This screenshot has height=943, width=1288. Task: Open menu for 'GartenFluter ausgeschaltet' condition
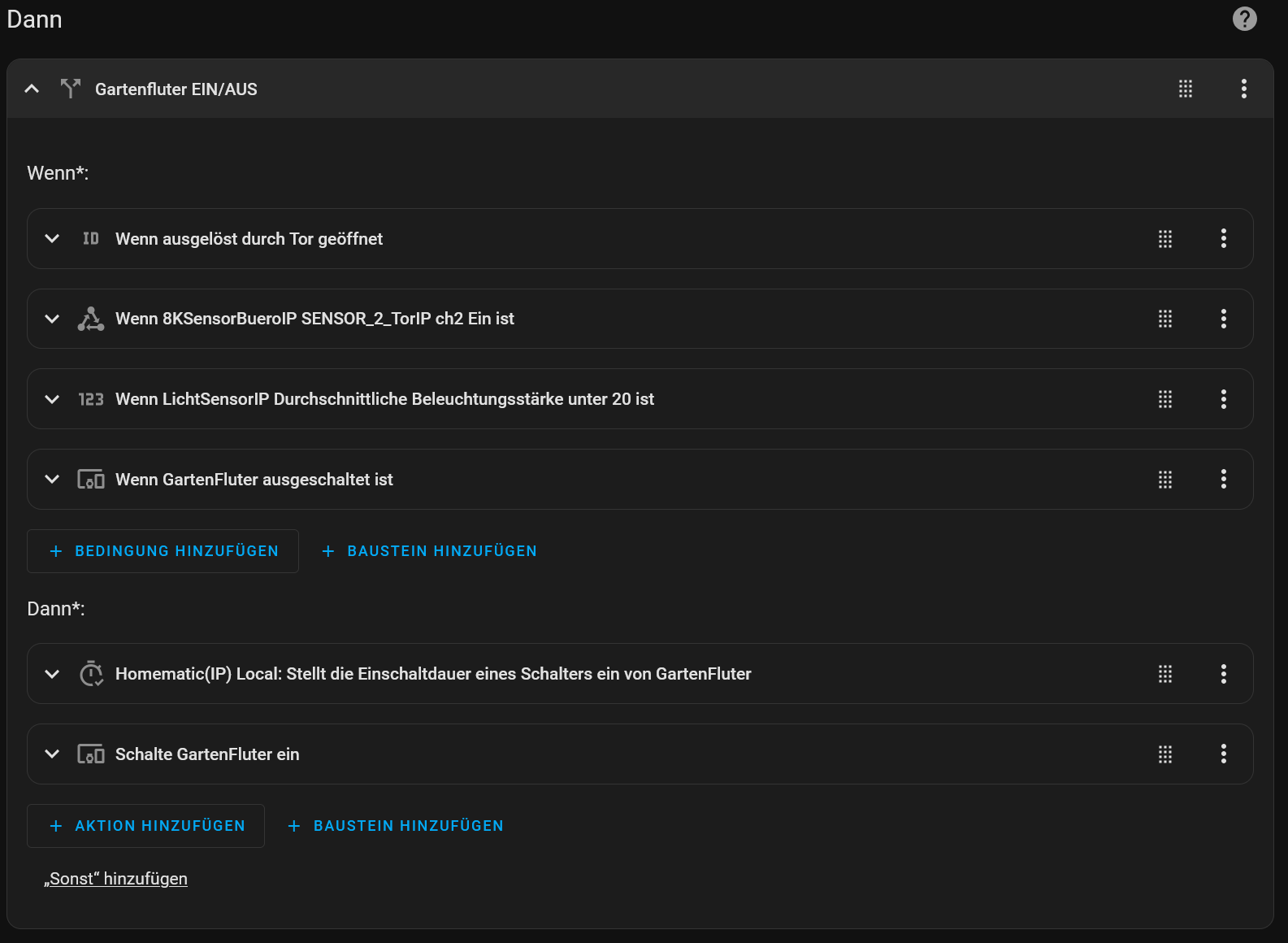pos(1223,480)
